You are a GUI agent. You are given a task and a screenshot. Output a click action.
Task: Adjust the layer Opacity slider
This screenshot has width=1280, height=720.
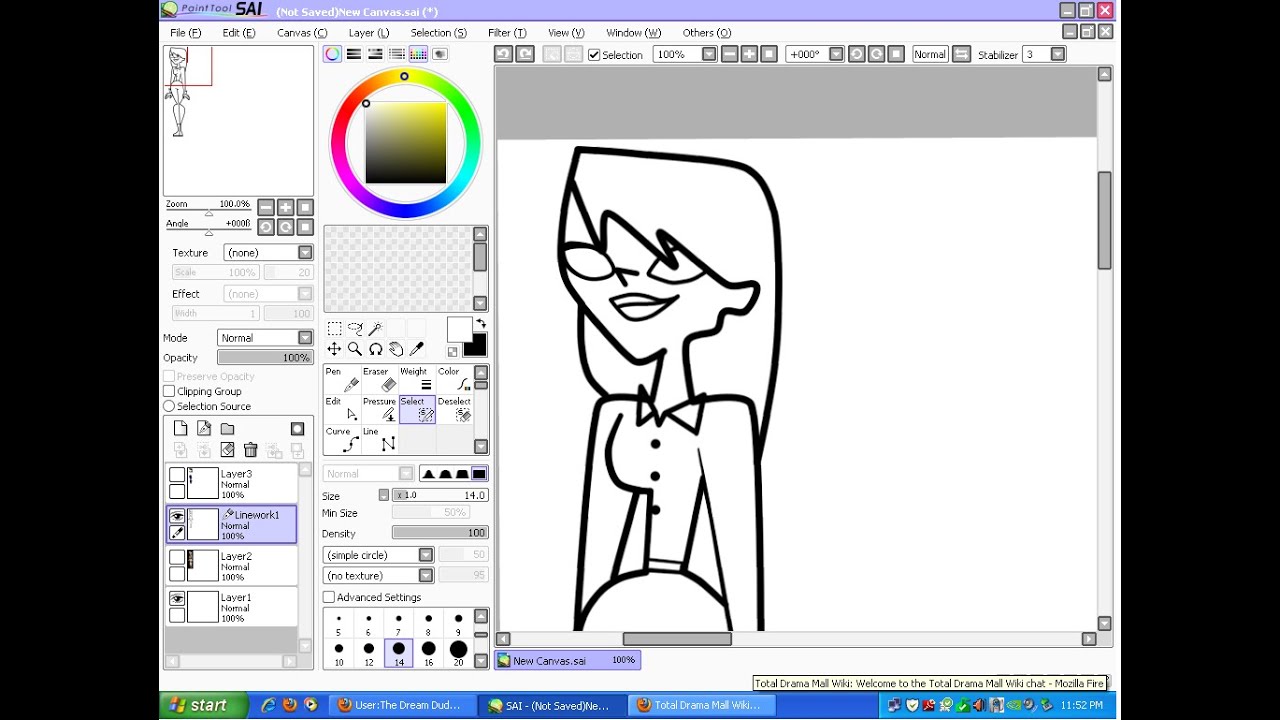[265, 358]
